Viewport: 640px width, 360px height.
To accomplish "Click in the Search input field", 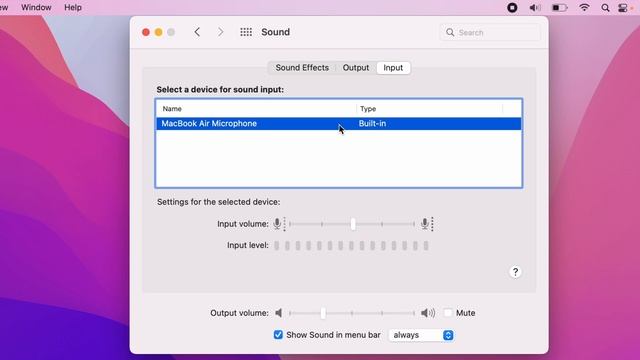I will tap(490, 32).
